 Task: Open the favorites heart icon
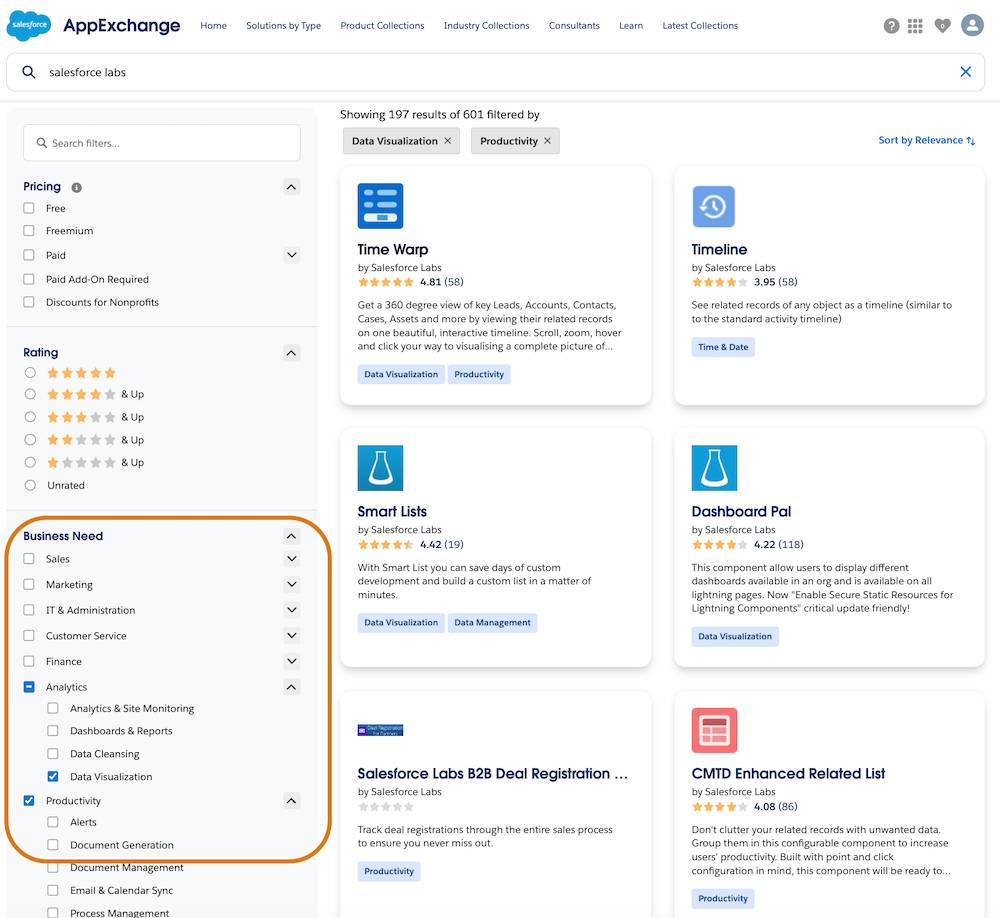(x=942, y=26)
